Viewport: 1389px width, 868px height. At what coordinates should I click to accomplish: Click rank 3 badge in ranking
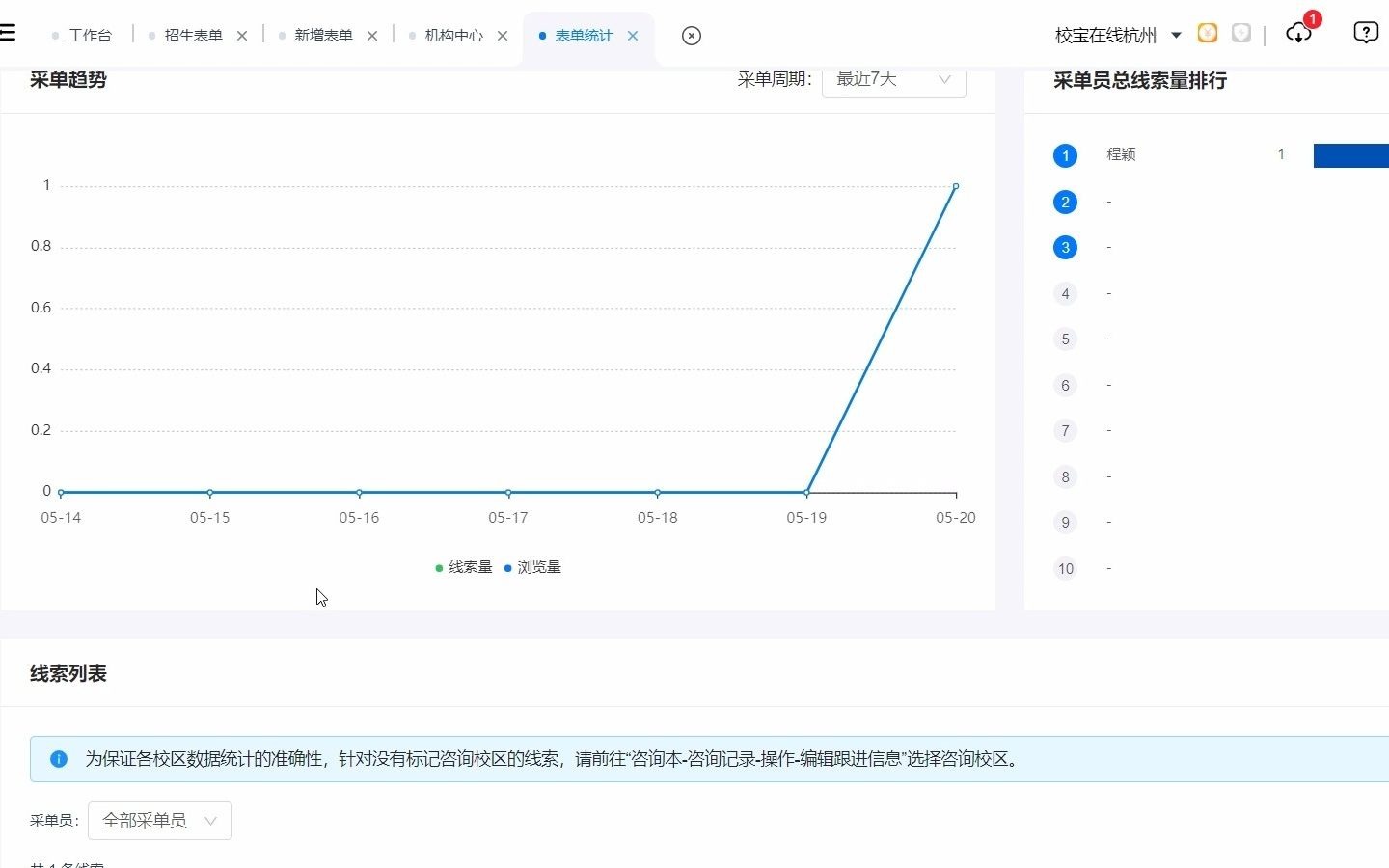click(1065, 247)
